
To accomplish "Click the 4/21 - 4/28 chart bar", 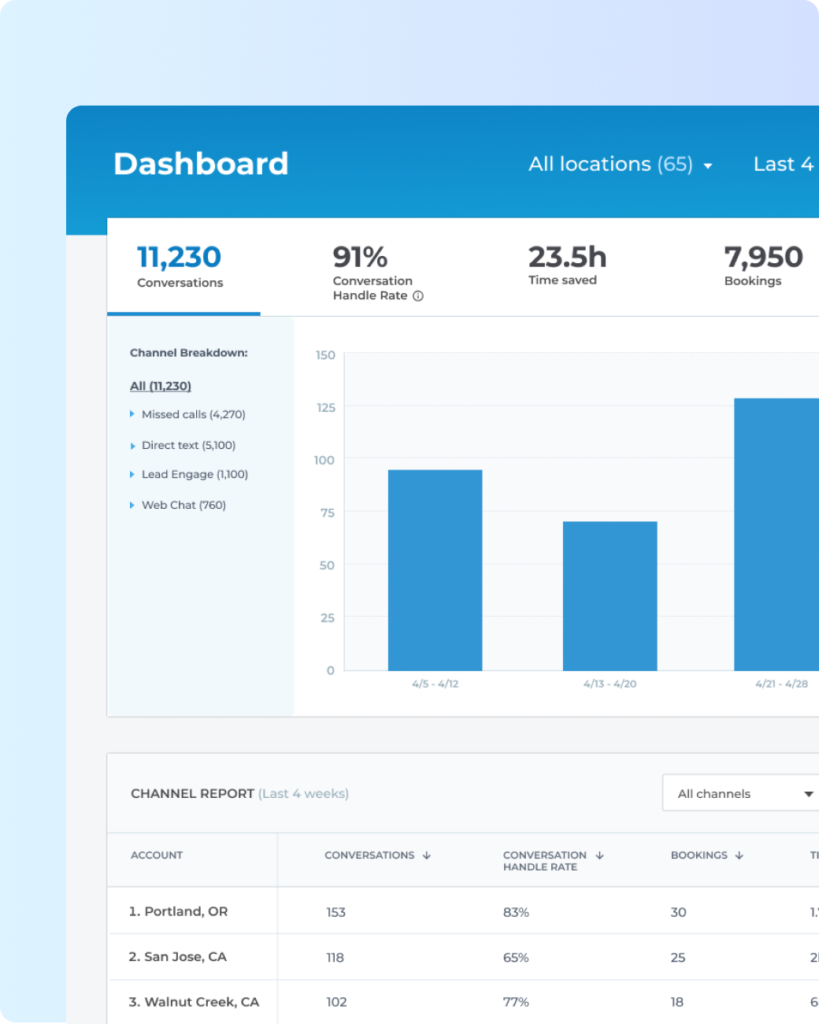I will pyautogui.click(x=777, y=534).
